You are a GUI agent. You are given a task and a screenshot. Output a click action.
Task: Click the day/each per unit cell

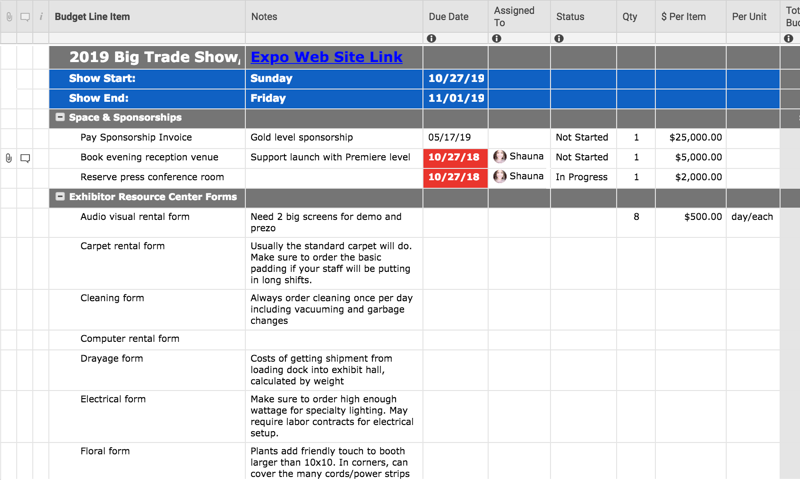[x=753, y=222]
